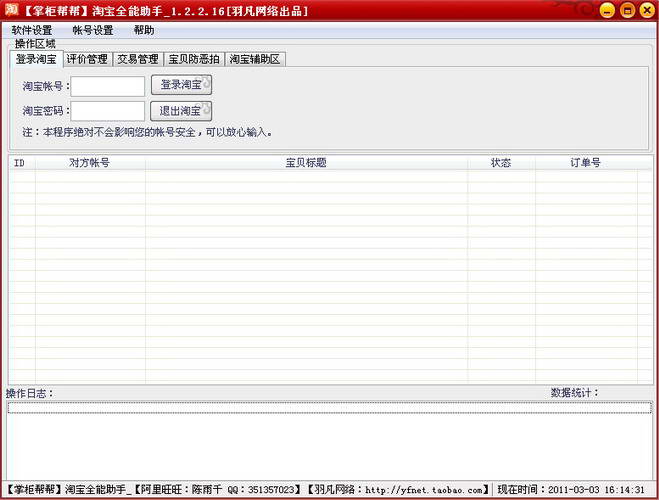The image size is (659, 500).
Task: Switch to the 评价管理 tab
Action: [87, 59]
